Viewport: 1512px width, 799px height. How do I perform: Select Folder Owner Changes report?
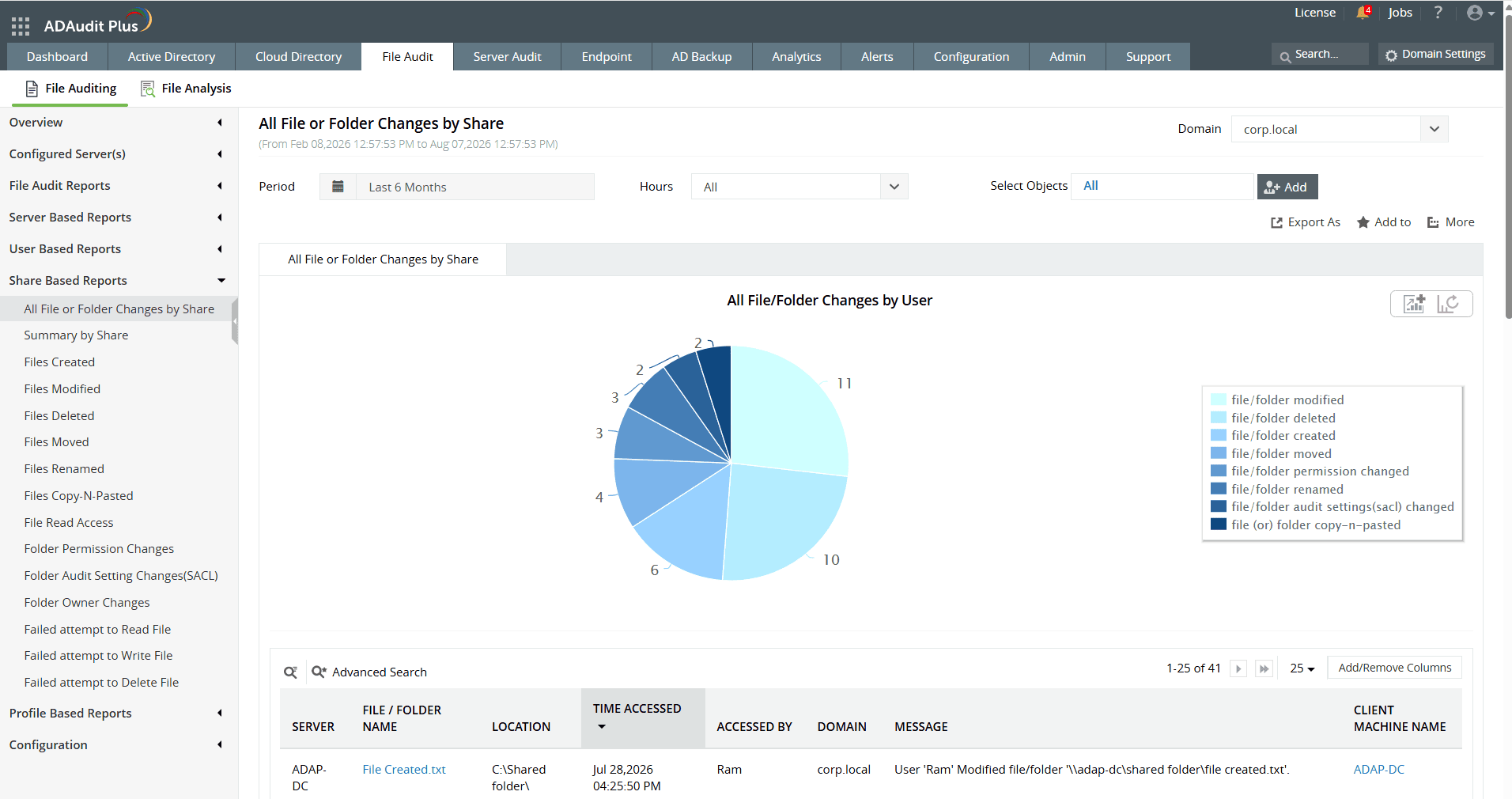point(87,603)
